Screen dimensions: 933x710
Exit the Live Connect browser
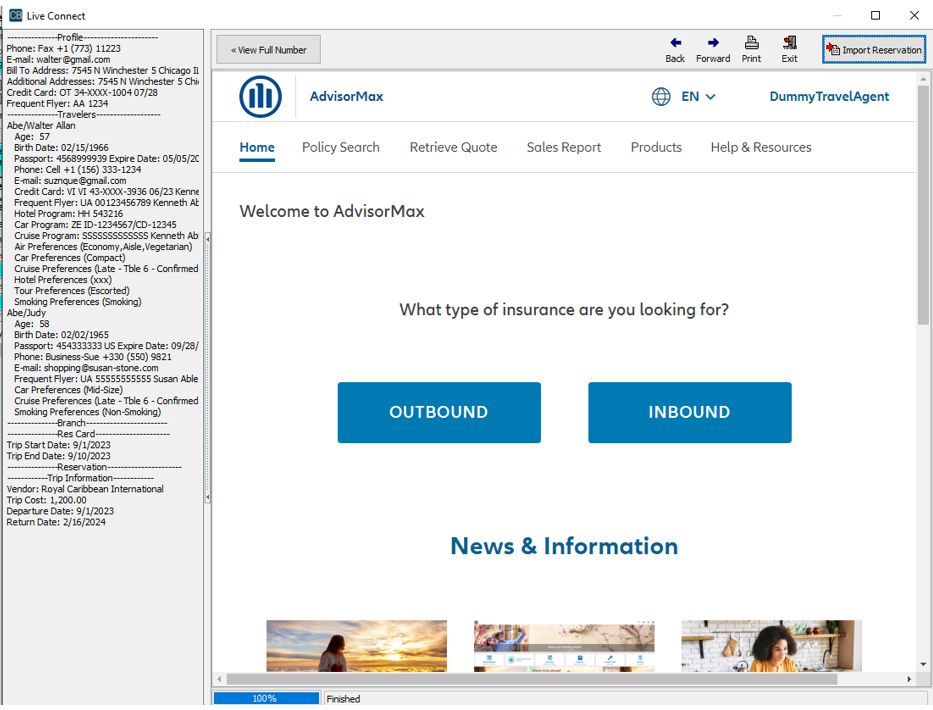click(790, 49)
